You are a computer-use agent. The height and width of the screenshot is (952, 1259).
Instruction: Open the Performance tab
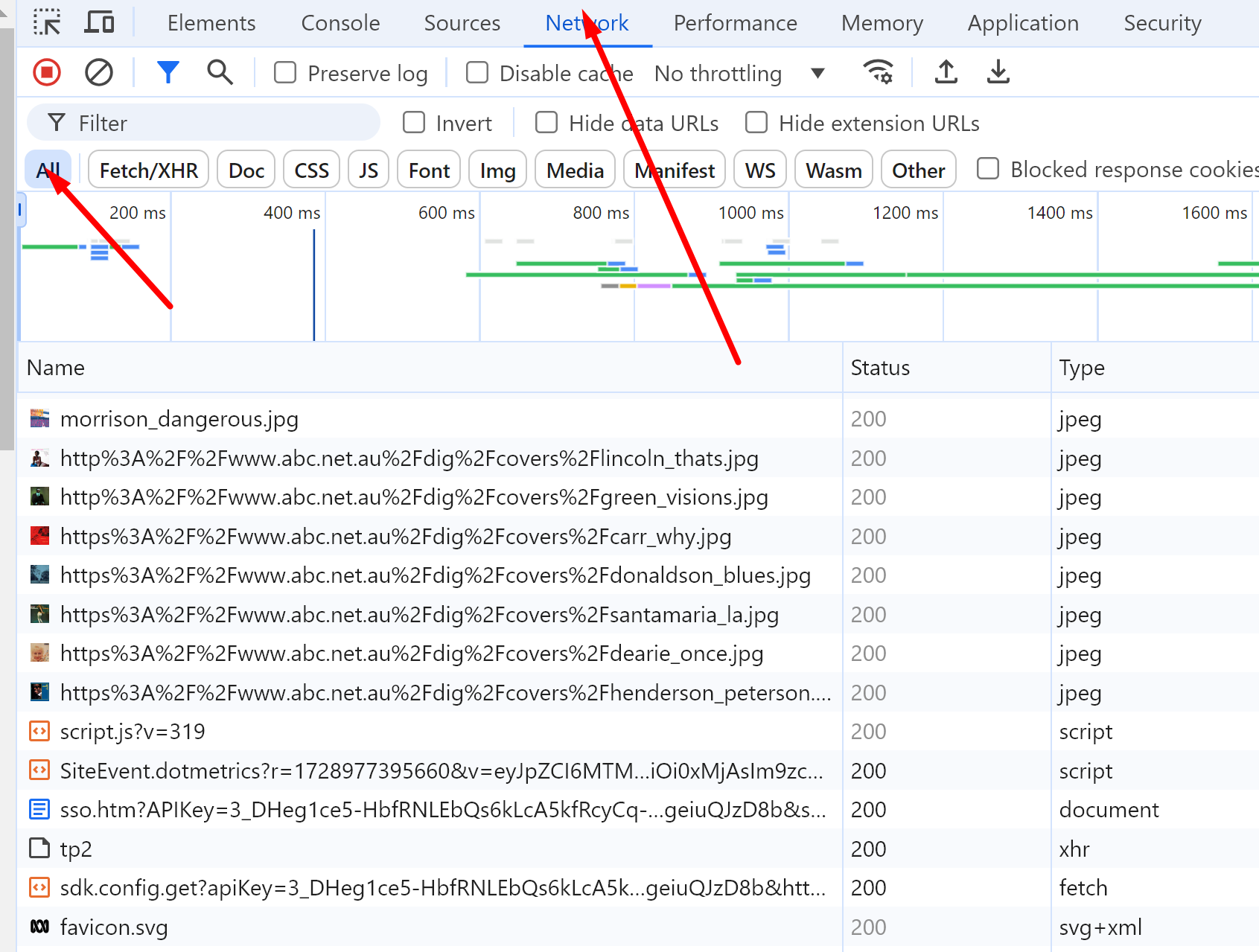(735, 23)
